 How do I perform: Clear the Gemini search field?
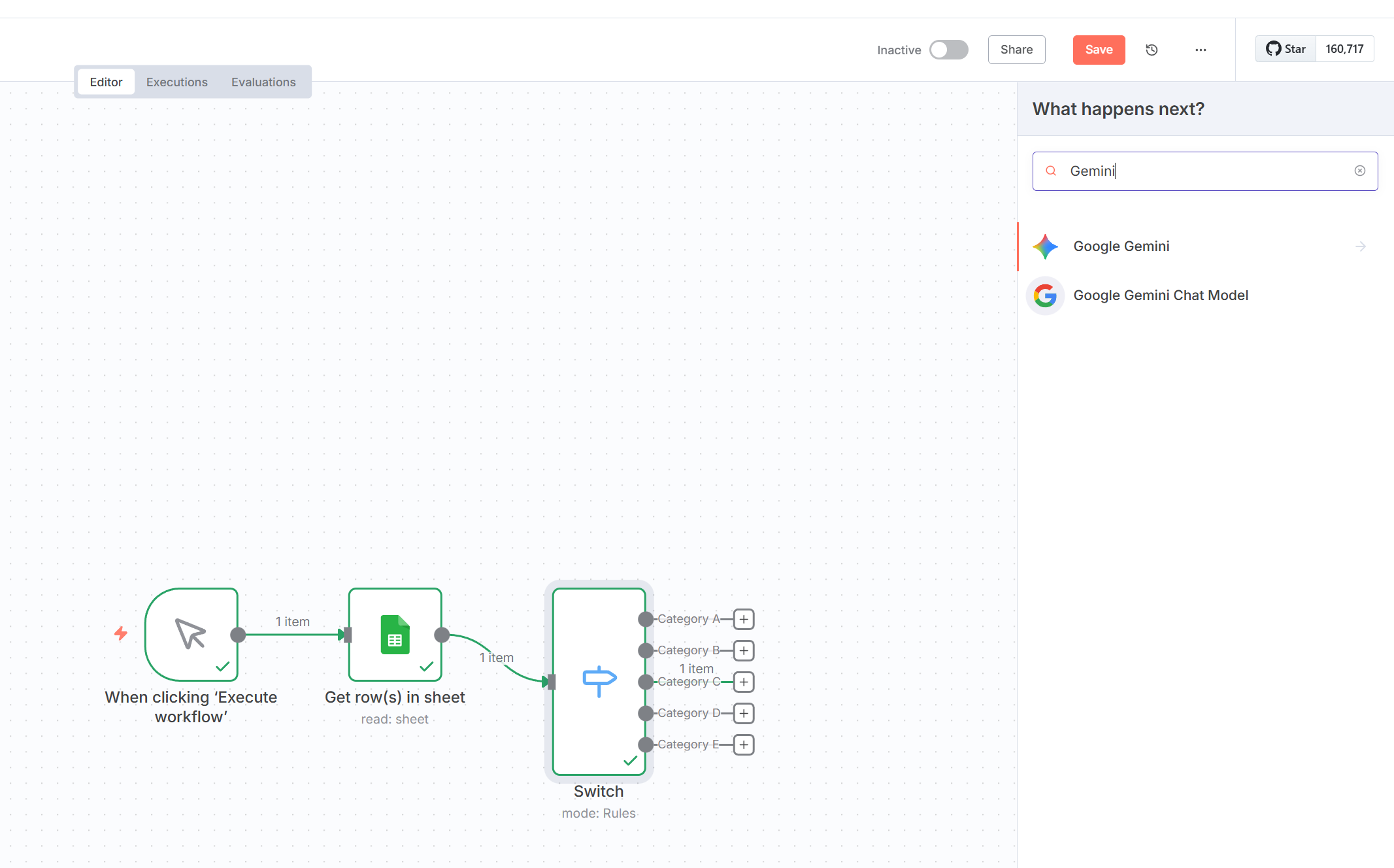coord(1359,171)
